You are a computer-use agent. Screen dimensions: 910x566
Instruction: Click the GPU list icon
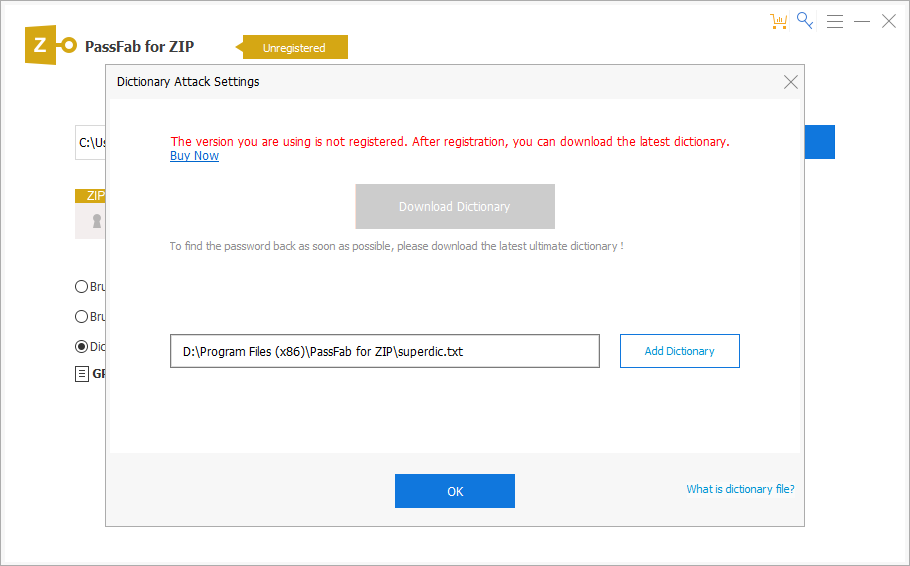click(82, 374)
